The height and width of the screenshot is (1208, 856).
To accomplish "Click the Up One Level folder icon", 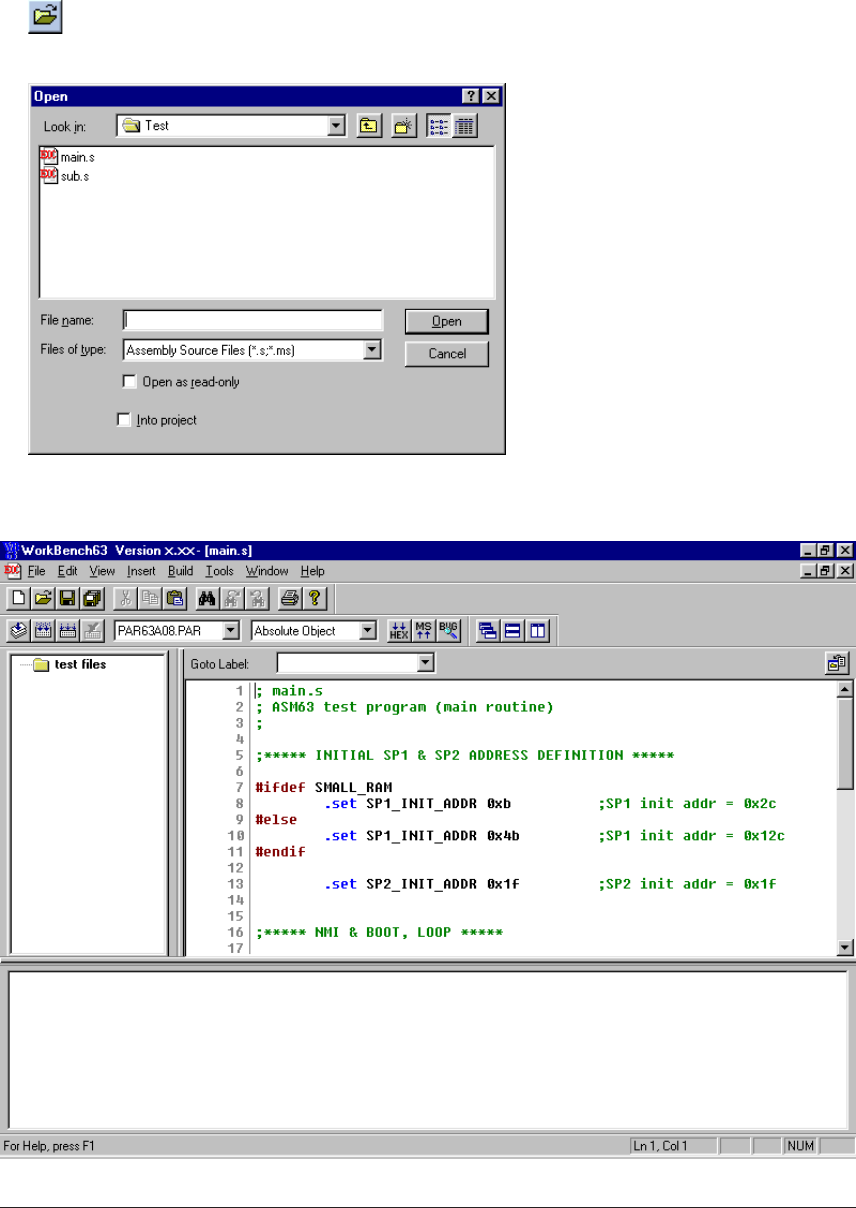I will (369, 126).
